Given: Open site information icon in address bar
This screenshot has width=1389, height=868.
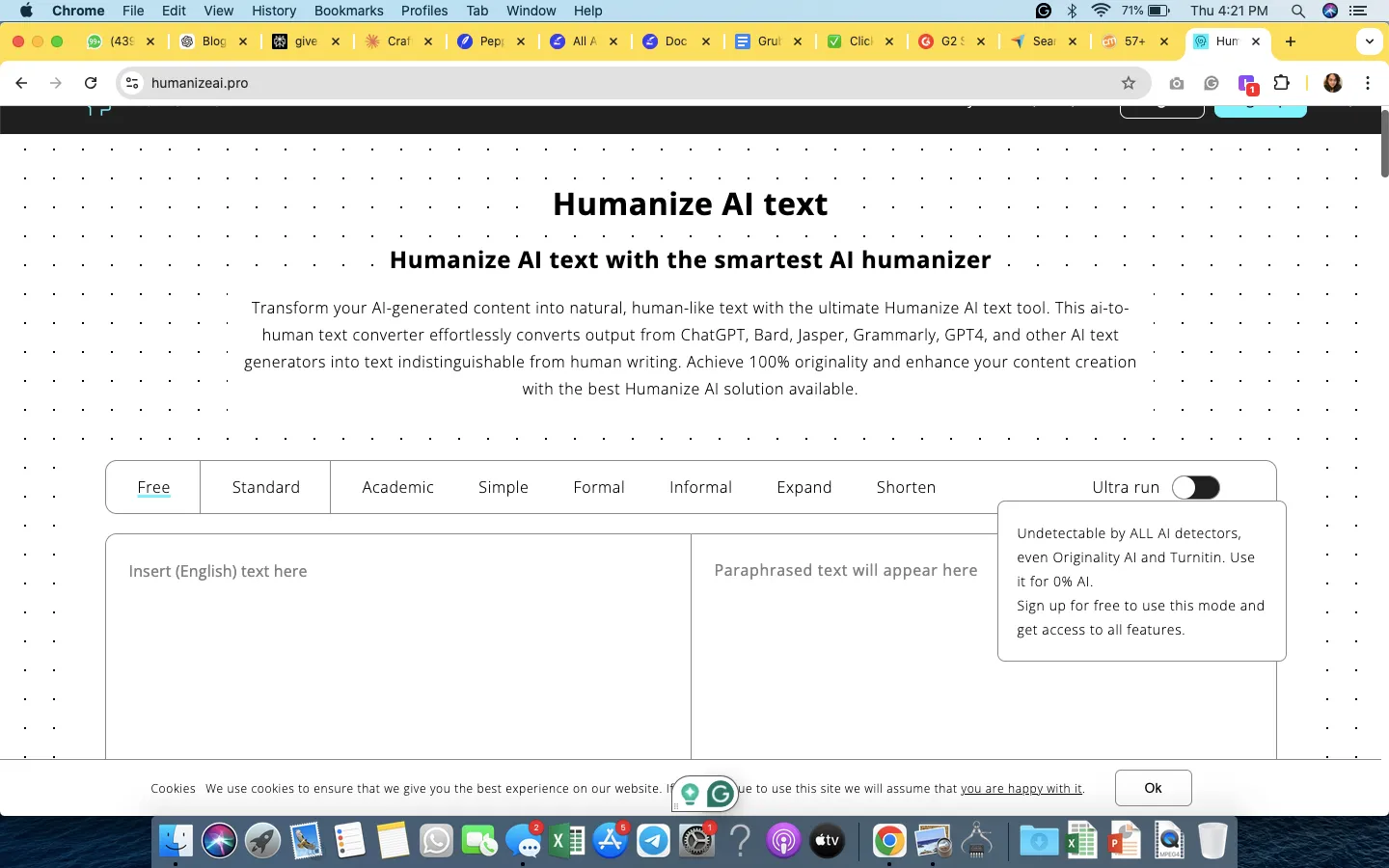Looking at the screenshot, I should (x=133, y=83).
